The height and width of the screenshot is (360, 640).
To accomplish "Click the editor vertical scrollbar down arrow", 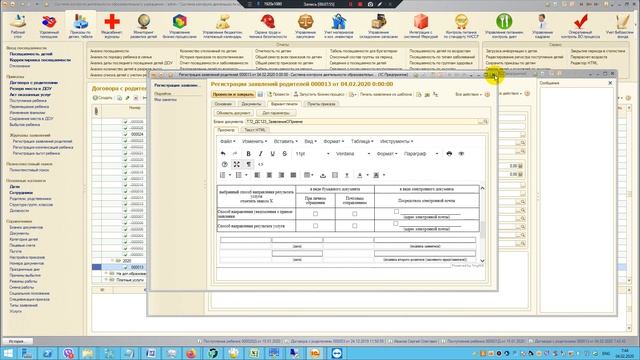I will click(482, 260).
